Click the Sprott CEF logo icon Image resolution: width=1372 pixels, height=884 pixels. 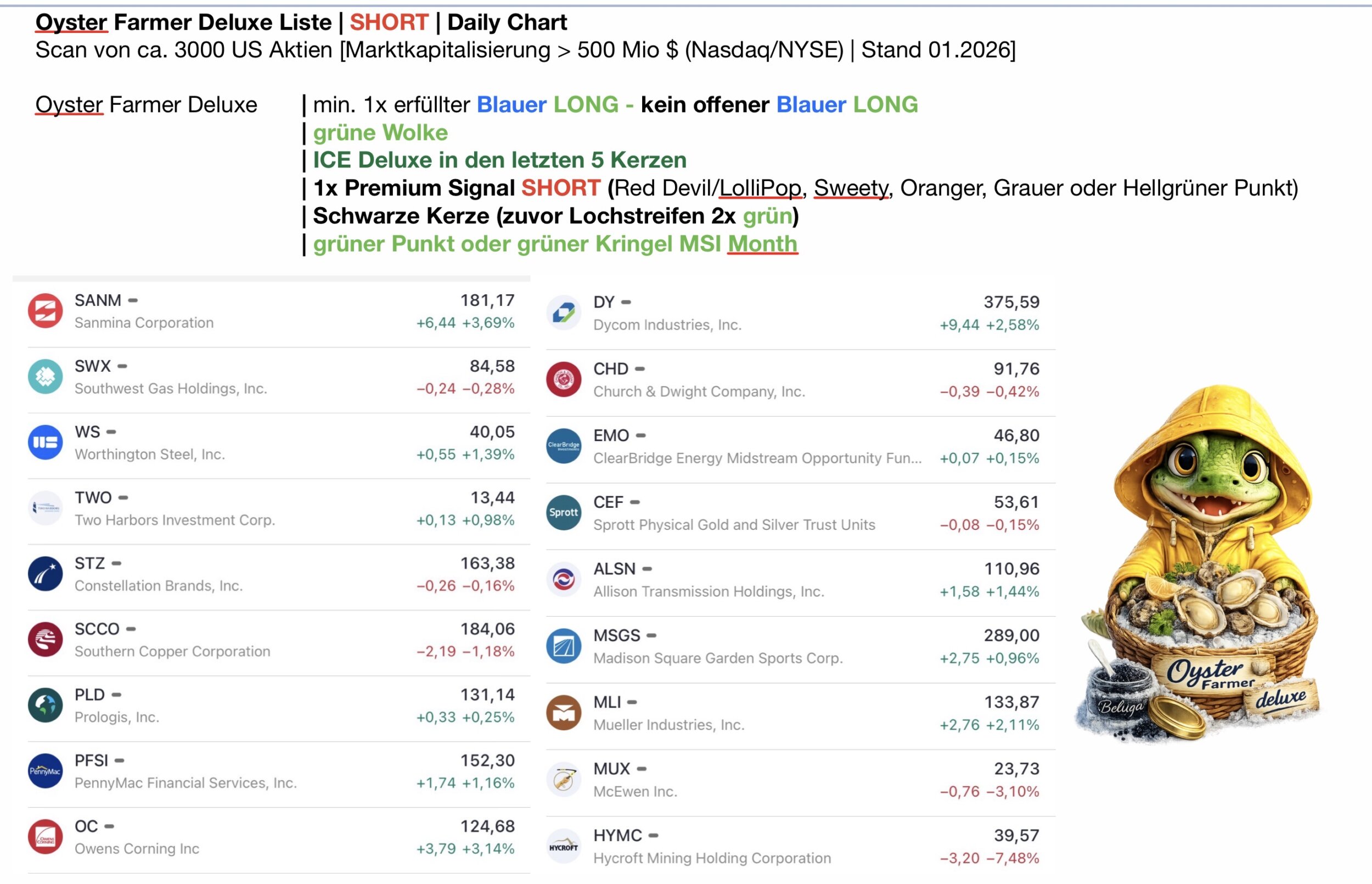point(563,513)
